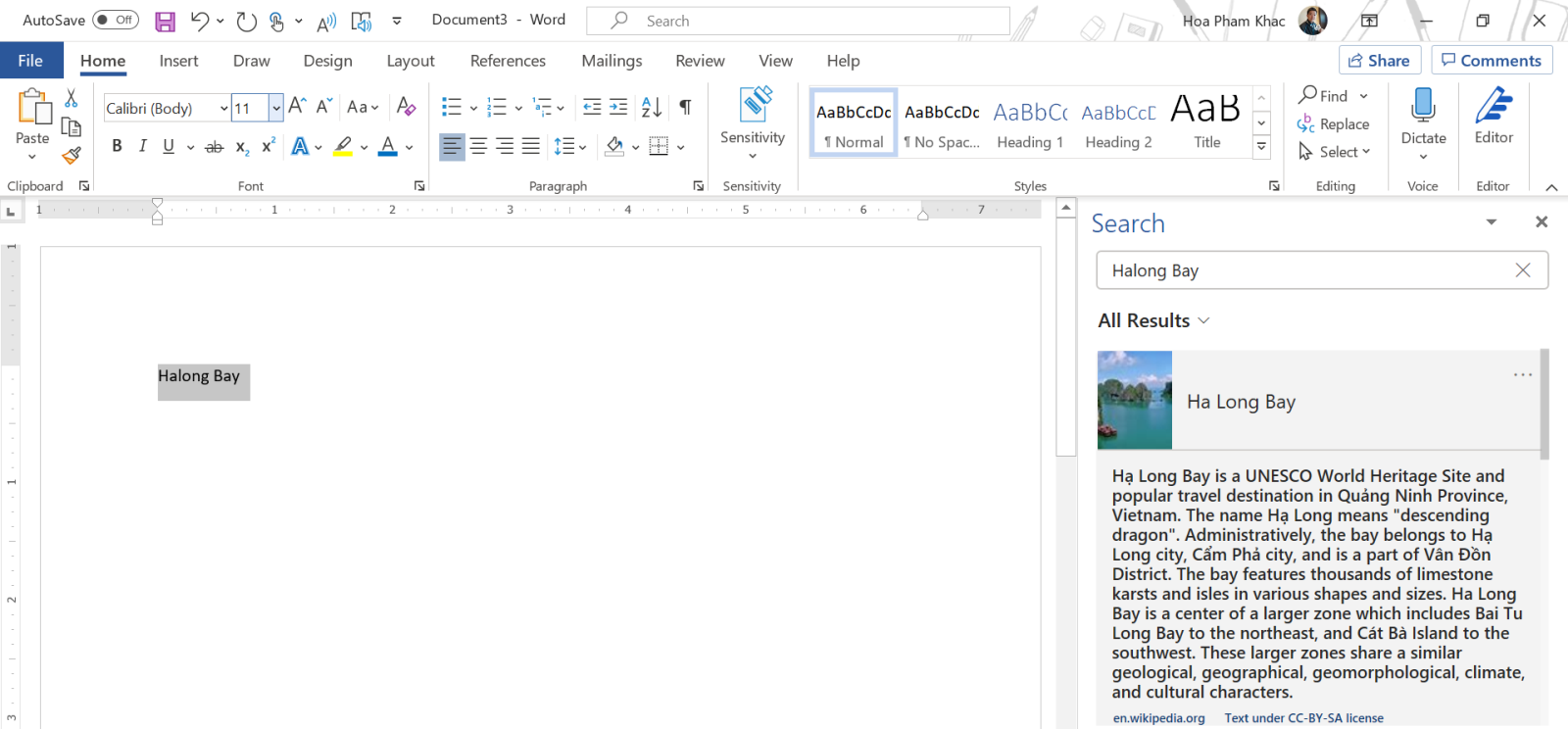Image resolution: width=1568 pixels, height=729 pixels.
Task: Toggle Italic formatting
Action: pos(143,146)
